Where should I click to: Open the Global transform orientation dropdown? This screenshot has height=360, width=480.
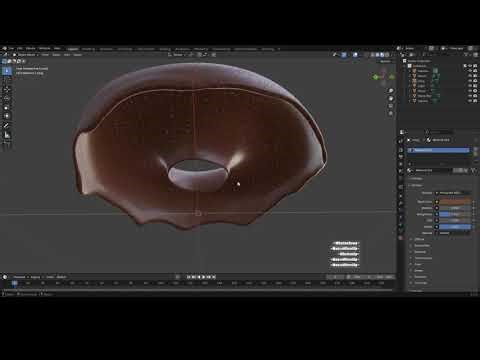(x=178, y=55)
